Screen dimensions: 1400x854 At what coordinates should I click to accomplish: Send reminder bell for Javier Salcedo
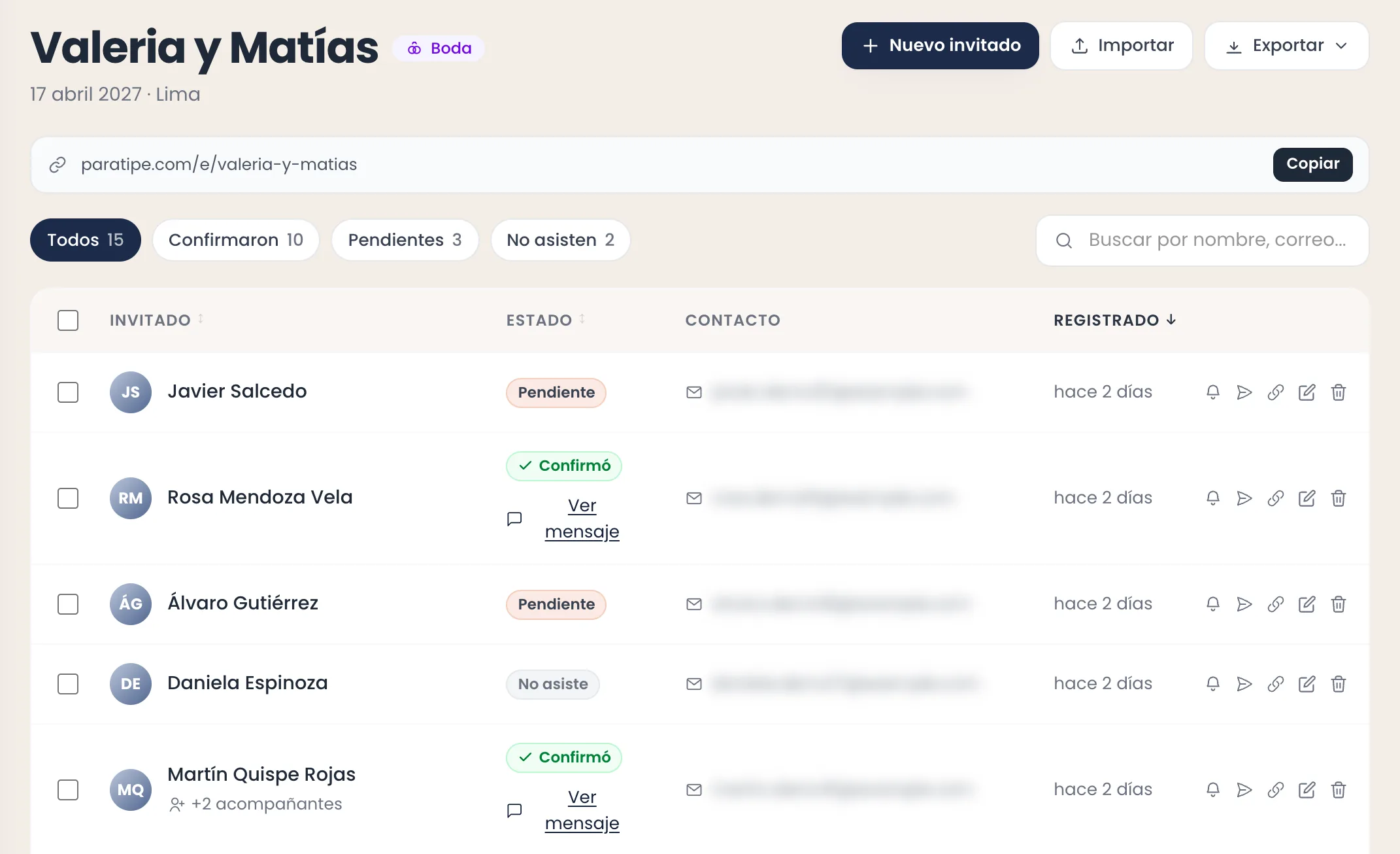coord(1212,392)
